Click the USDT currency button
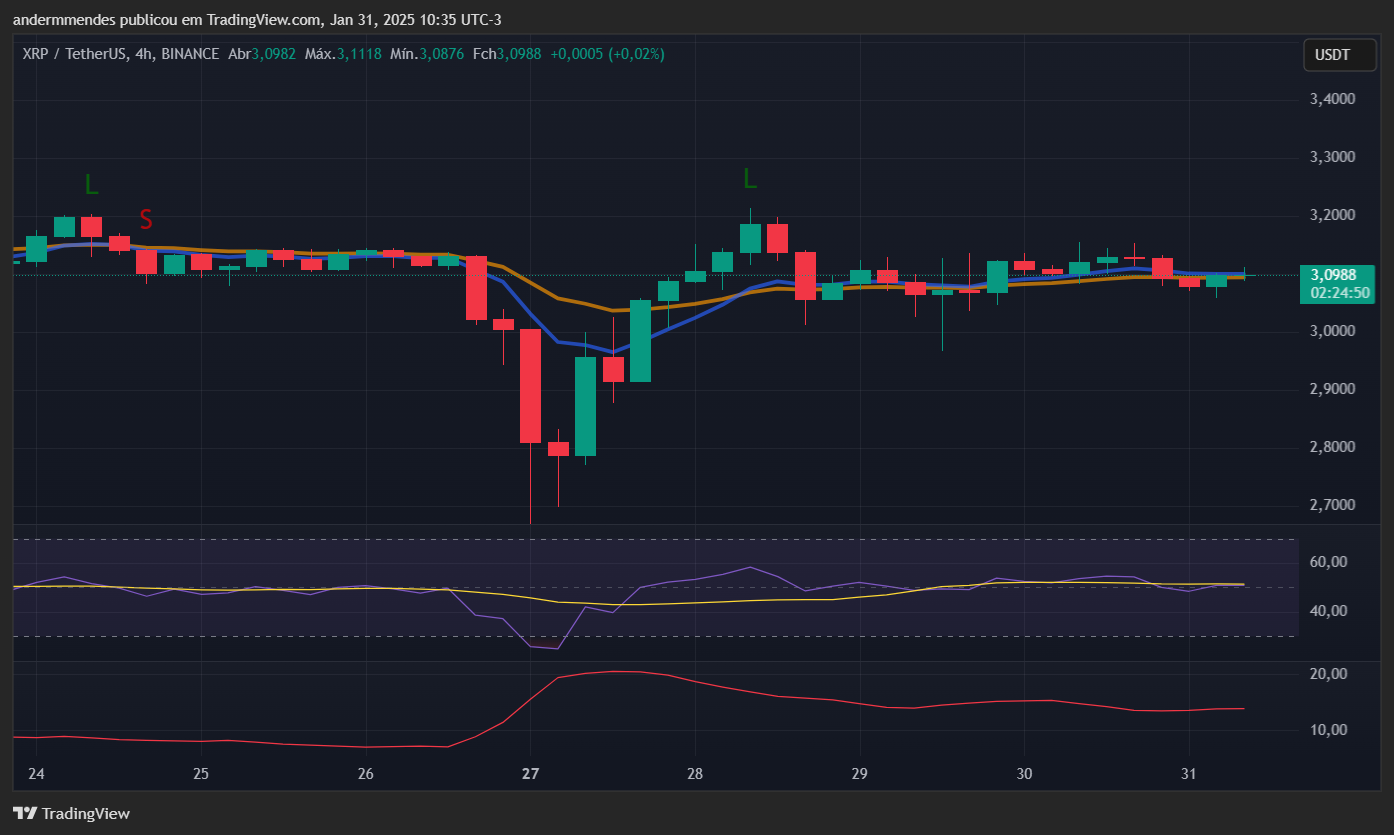This screenshot has height=835, width=1394. point(1339,55)
